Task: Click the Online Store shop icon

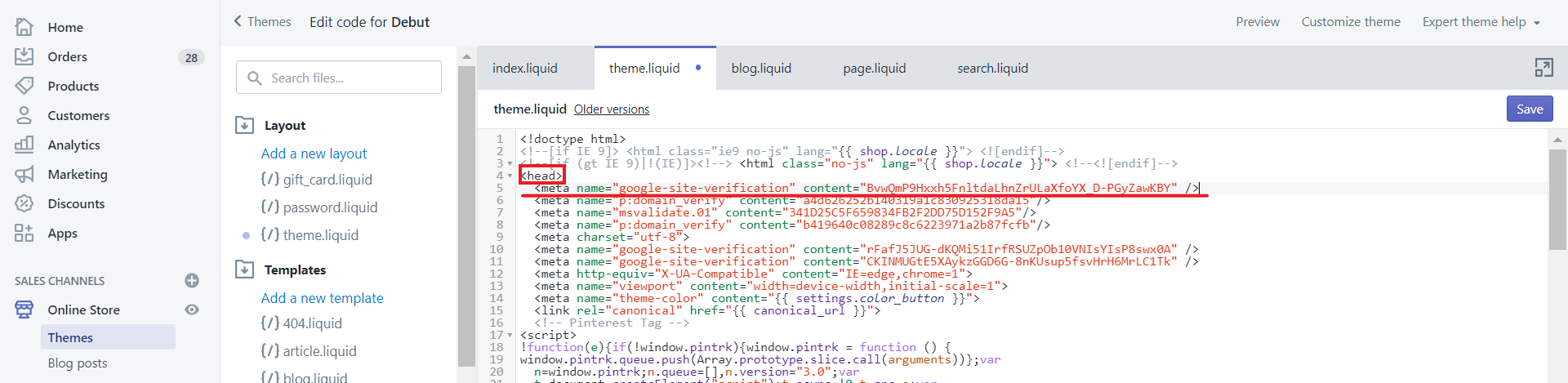Action: point(24,310)
